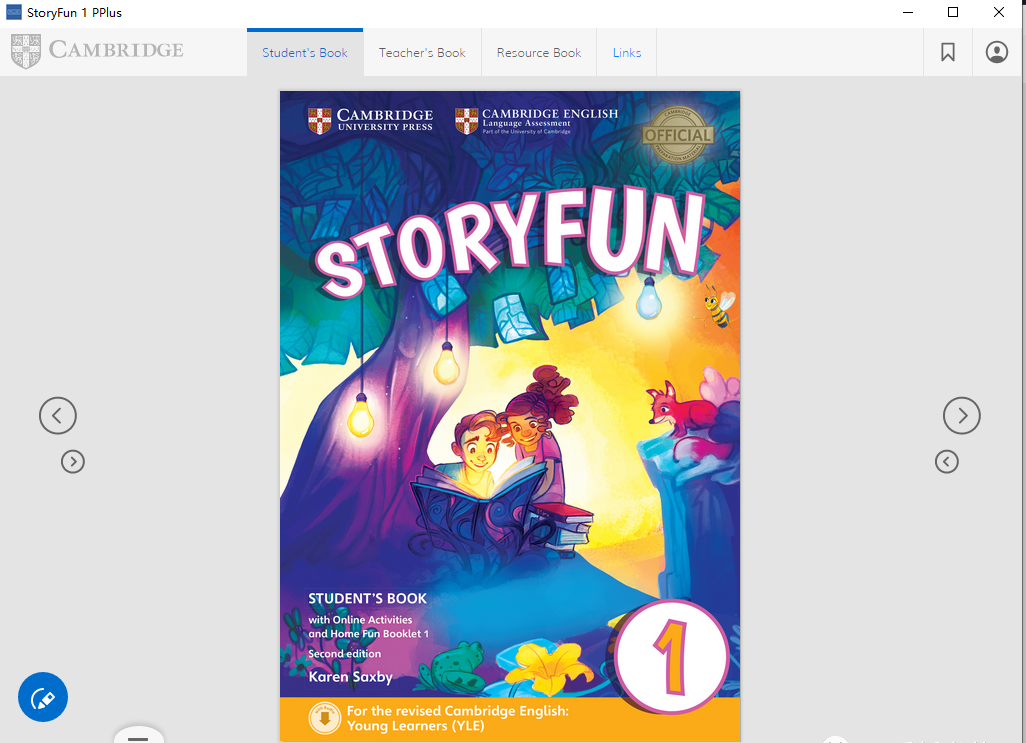This screenshot has height=743, width=1026.
Task: Click small left-chevron circle below right arrow
Action: (946, 462)
